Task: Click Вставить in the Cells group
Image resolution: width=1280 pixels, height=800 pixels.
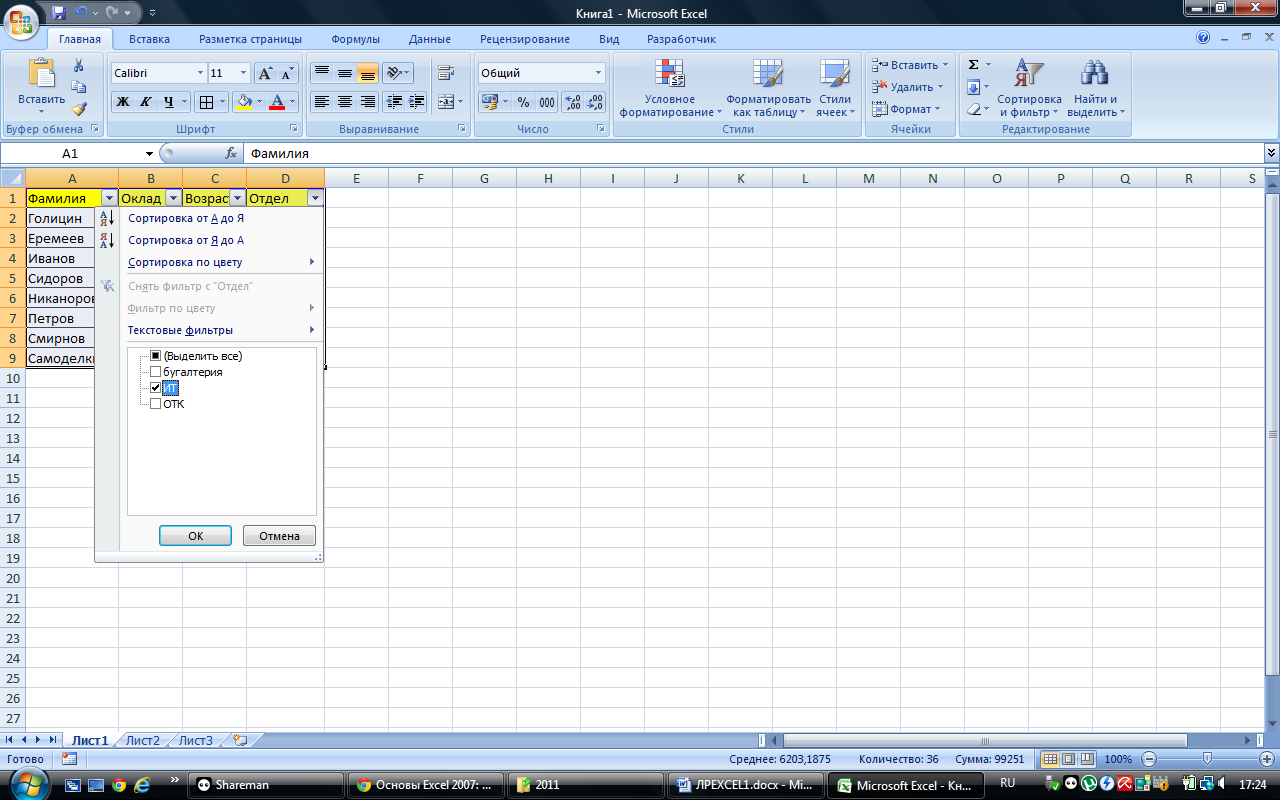Action: click(x=910, y=65)
